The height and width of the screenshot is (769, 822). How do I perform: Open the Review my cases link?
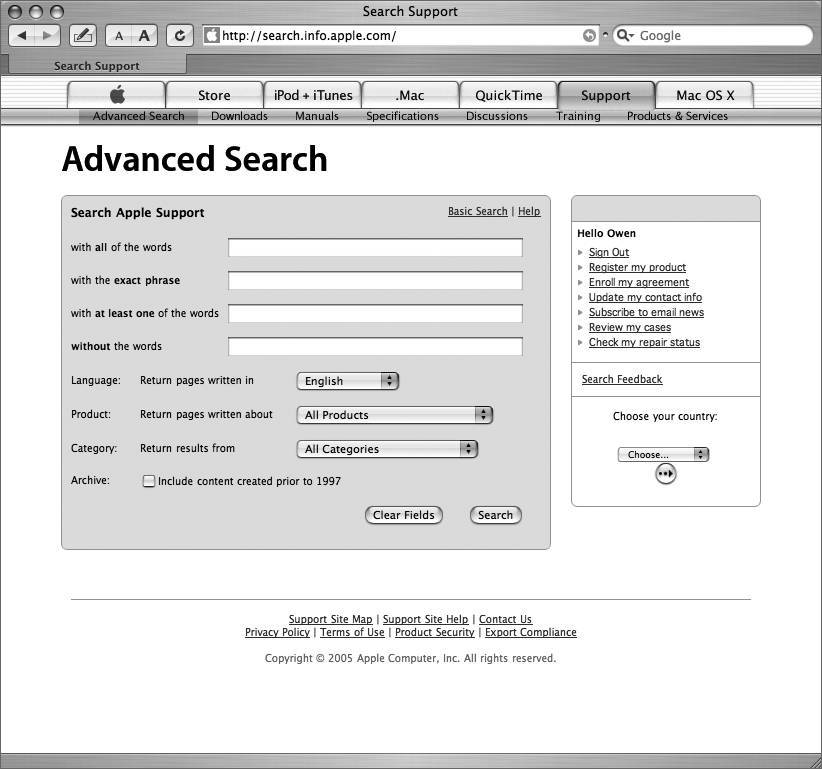(630, 328)
